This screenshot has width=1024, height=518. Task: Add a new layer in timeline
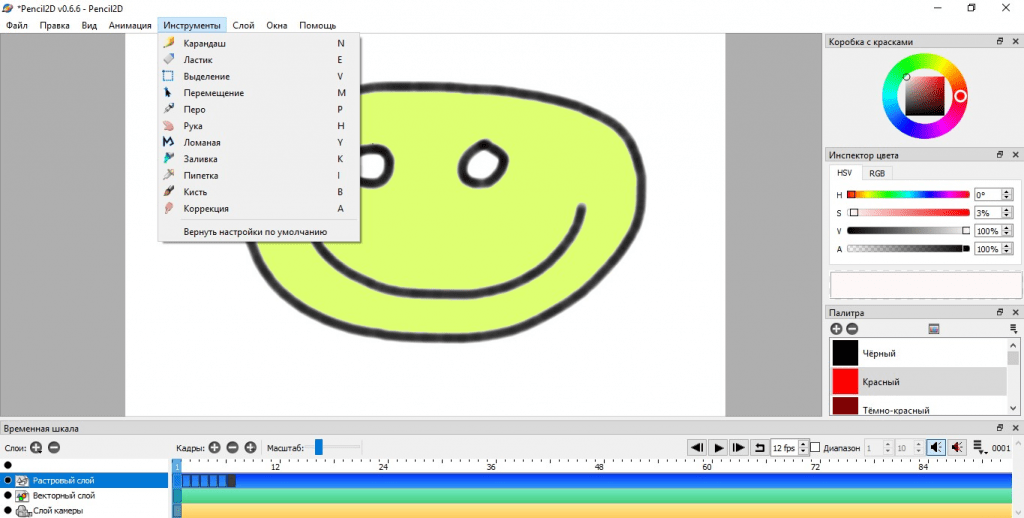click(36, 448)
